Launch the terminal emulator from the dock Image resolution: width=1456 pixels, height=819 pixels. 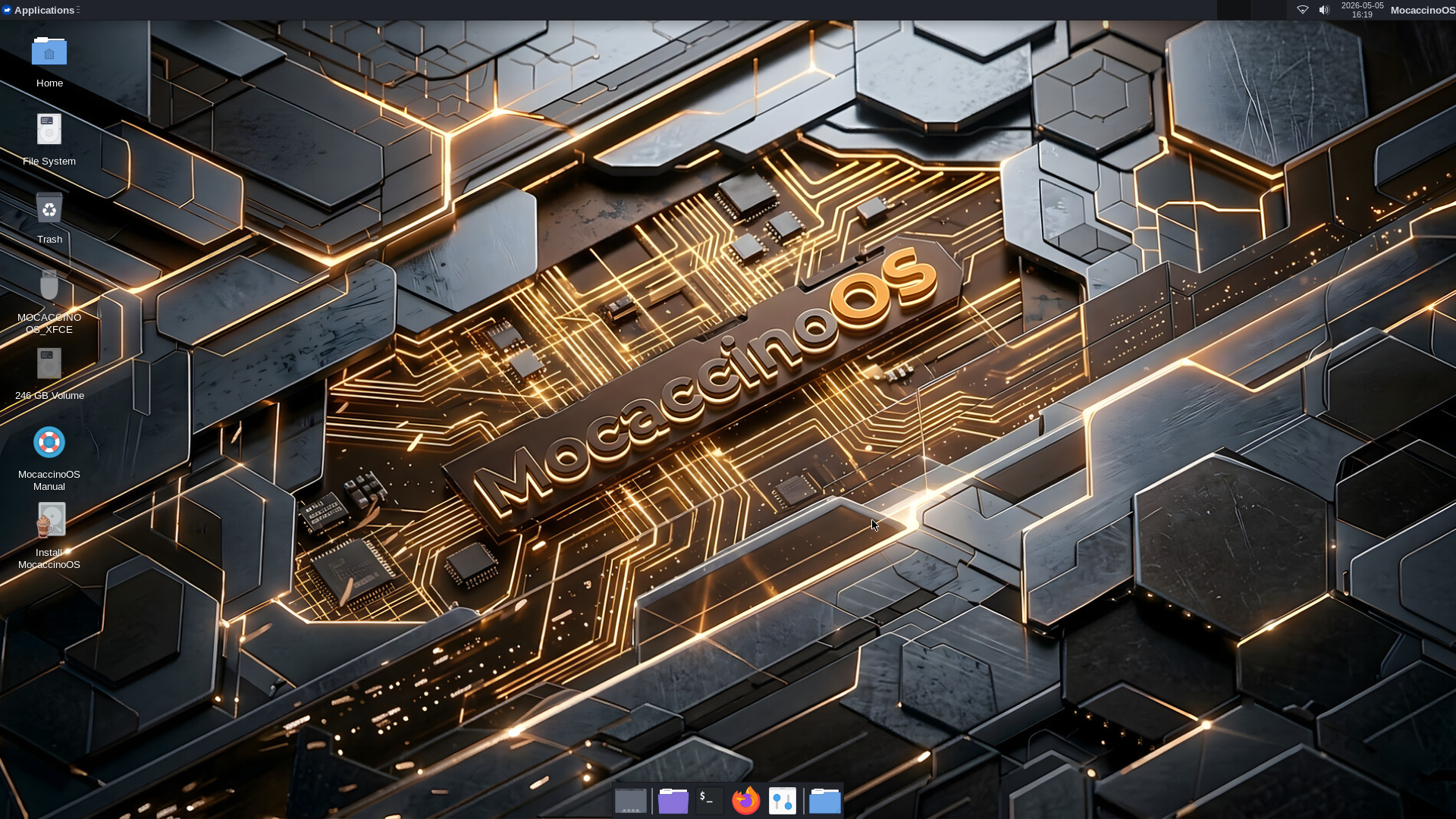click(710, 801)
